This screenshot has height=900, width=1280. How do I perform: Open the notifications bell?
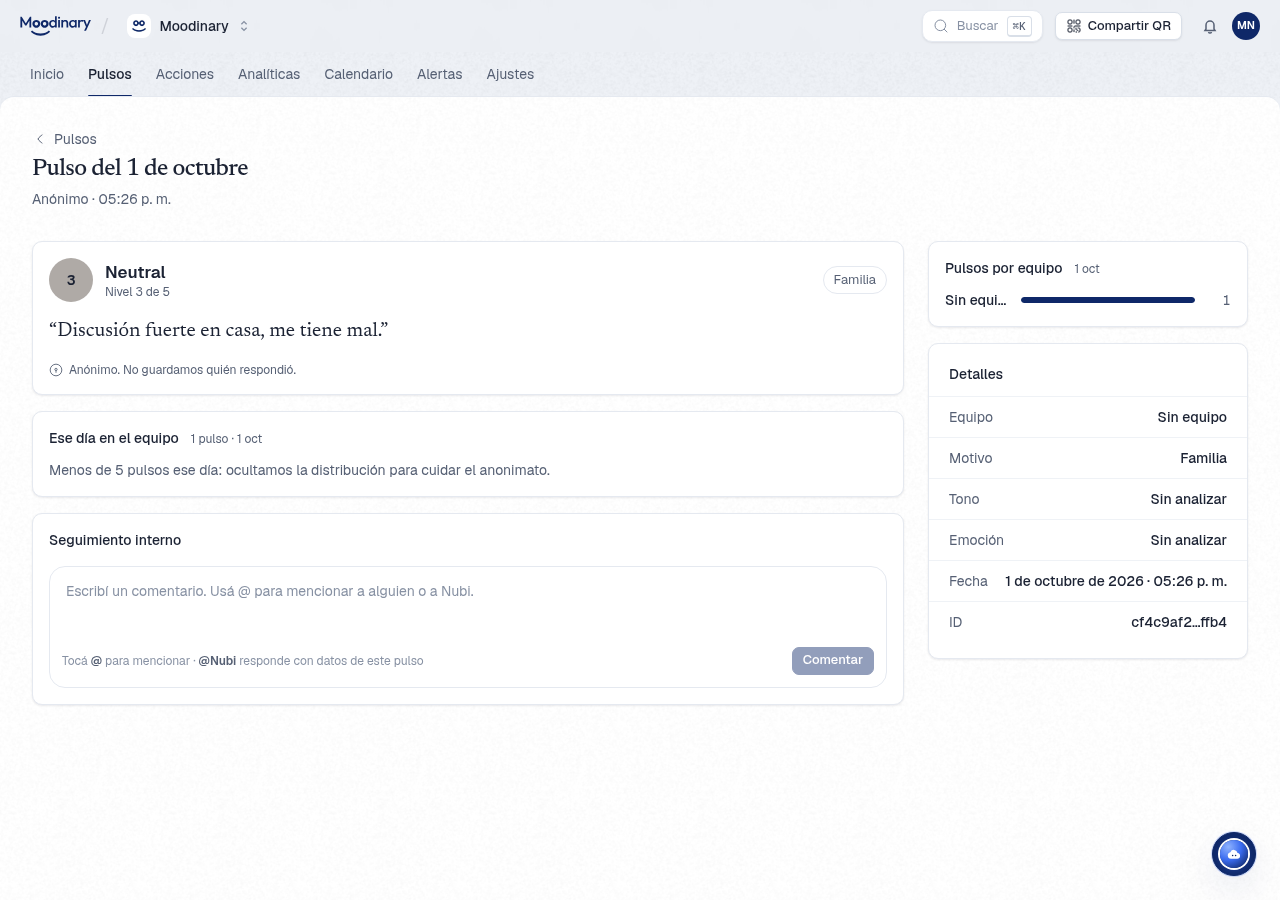click(x=1210, y=26)
